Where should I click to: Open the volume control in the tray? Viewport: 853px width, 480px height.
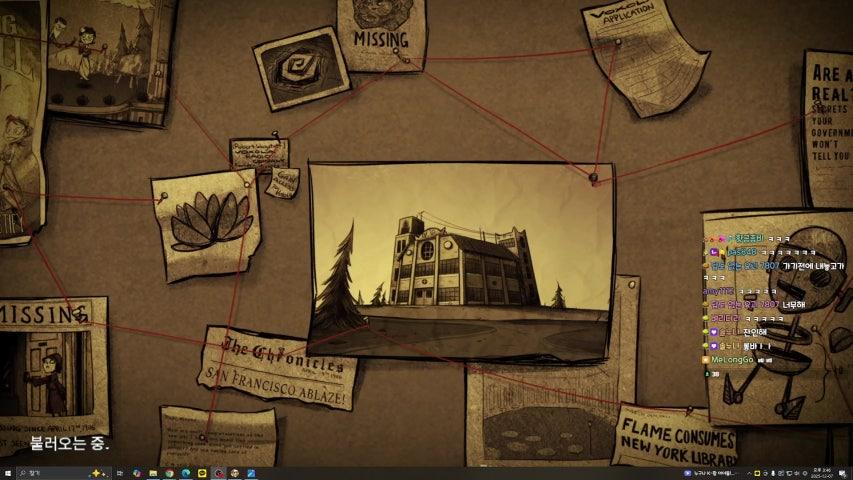[x=795, y=473]
